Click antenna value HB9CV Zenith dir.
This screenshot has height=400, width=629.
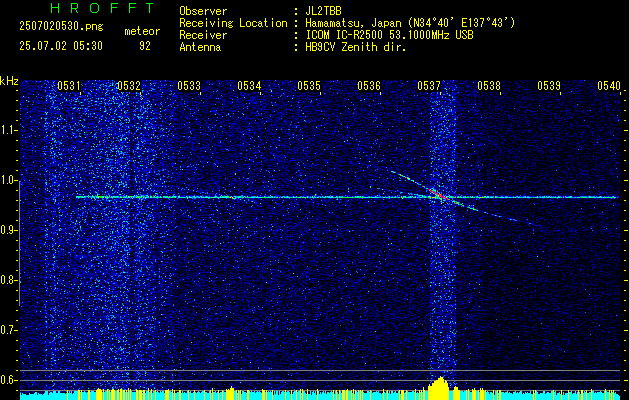pyautogui.click(x=356, y=47)
